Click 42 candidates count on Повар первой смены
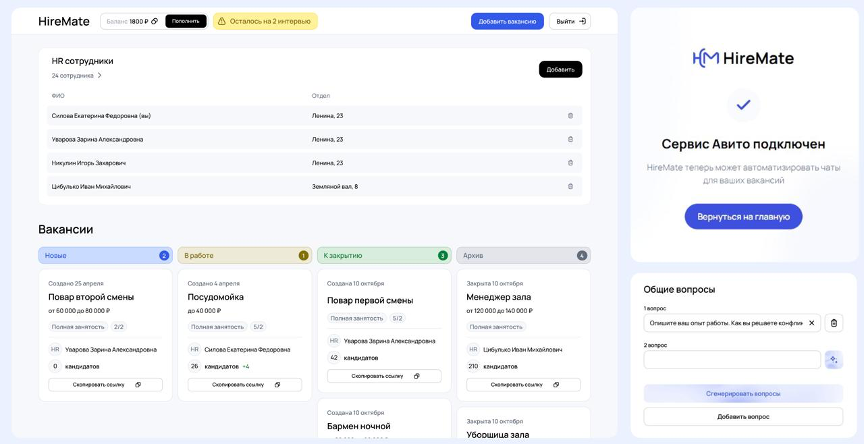The width and height of the screenshot is (864, 444). 334,358
